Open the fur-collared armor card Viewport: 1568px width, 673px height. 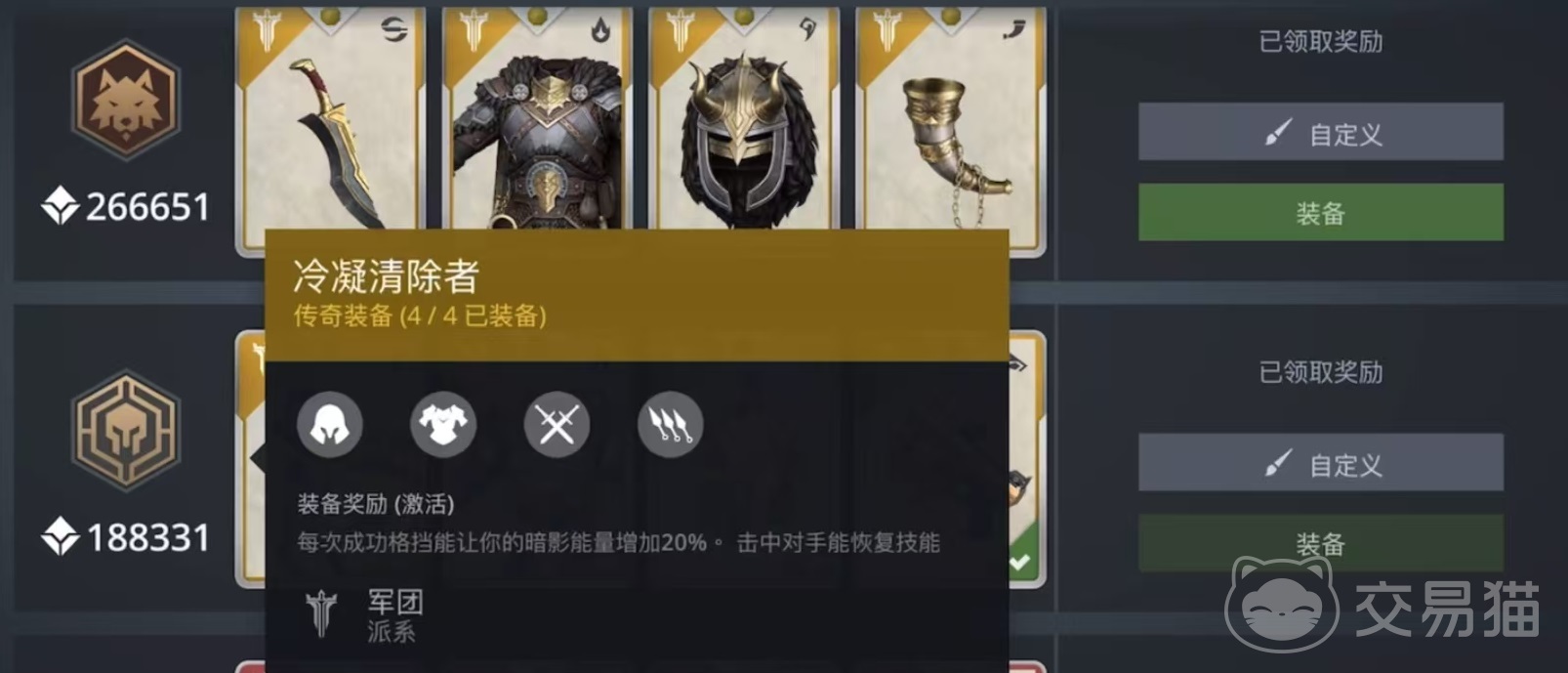[x=537, y=119]
